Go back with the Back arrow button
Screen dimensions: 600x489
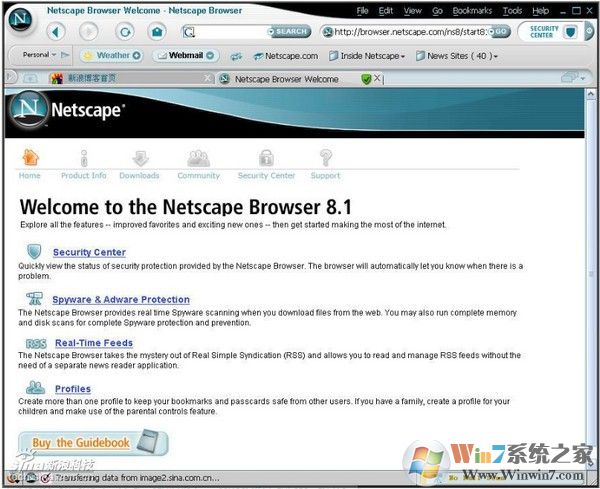tap(56, 32)
